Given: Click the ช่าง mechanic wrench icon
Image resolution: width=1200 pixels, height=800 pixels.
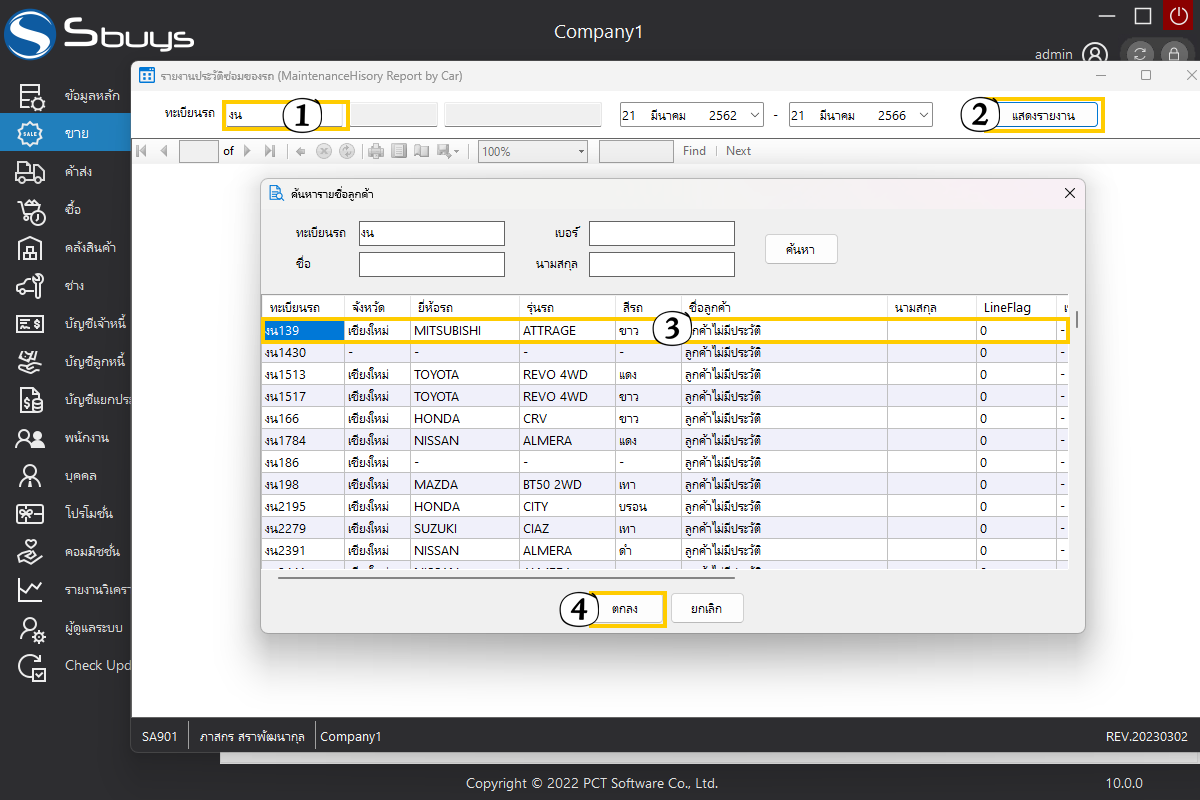Looking at the screenshot, I should [x=30, y=286].
